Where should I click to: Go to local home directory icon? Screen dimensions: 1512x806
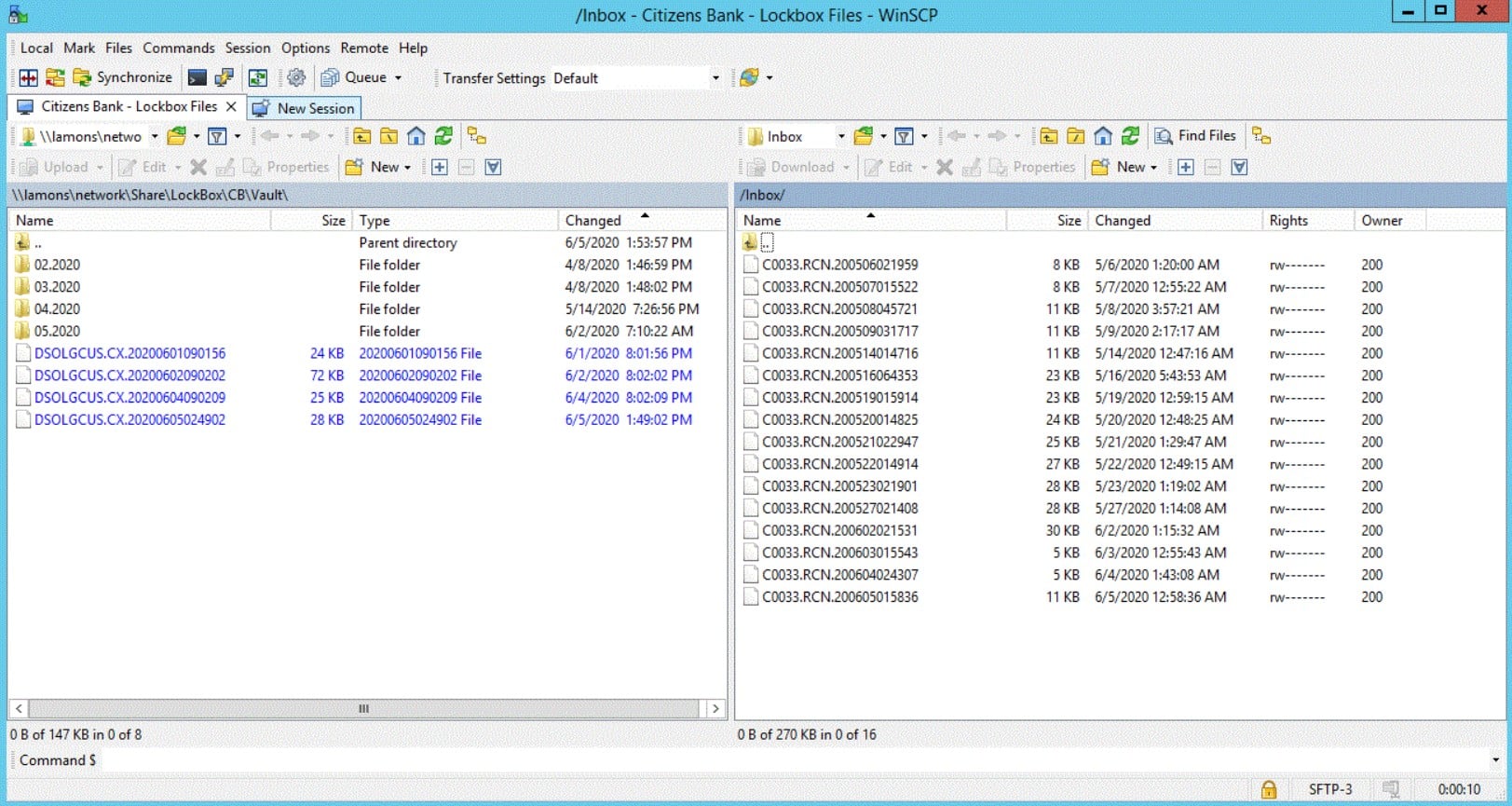(416, 137)
